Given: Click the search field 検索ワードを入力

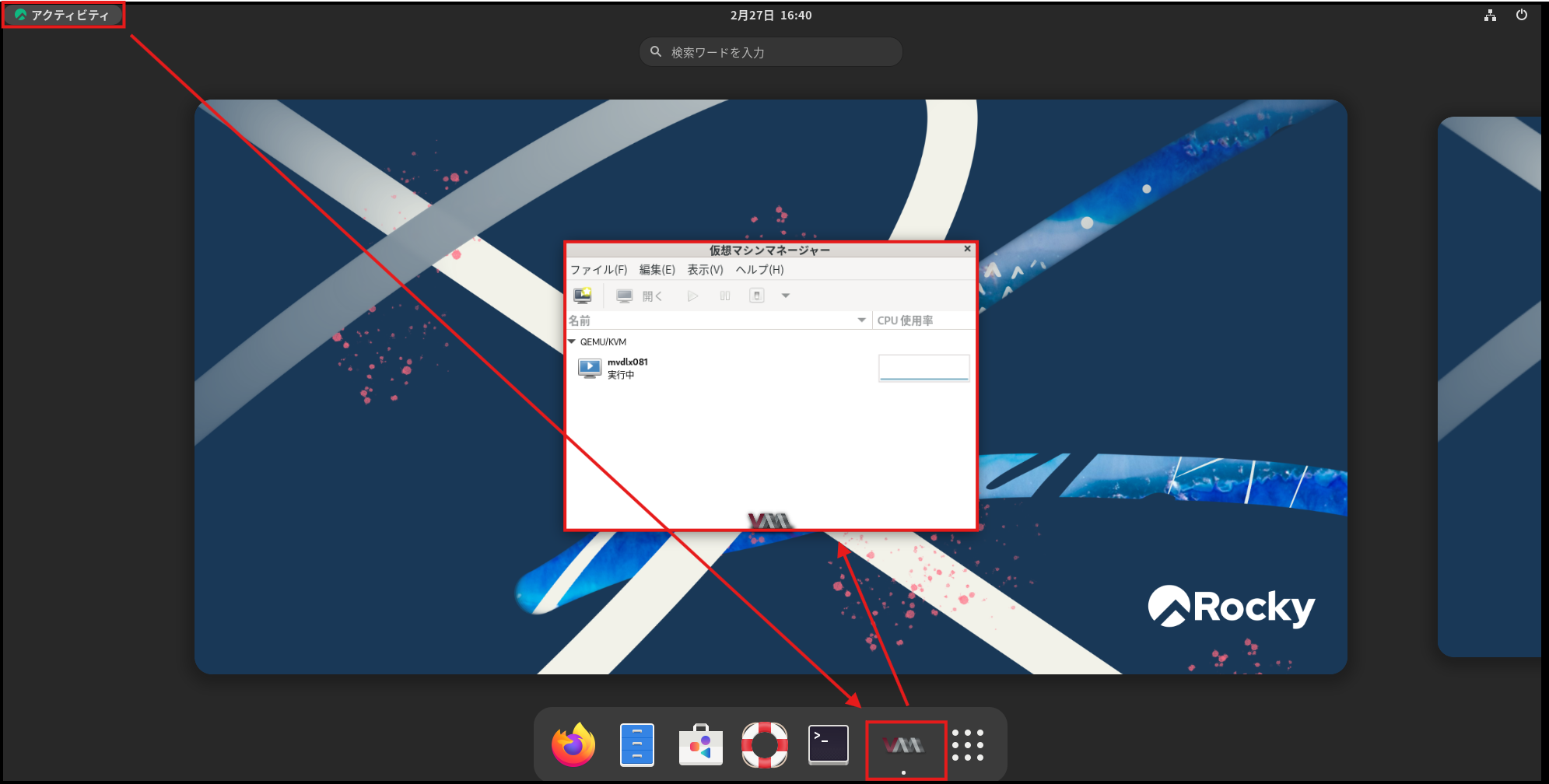Looking at the screenshot, I should 770,52.
